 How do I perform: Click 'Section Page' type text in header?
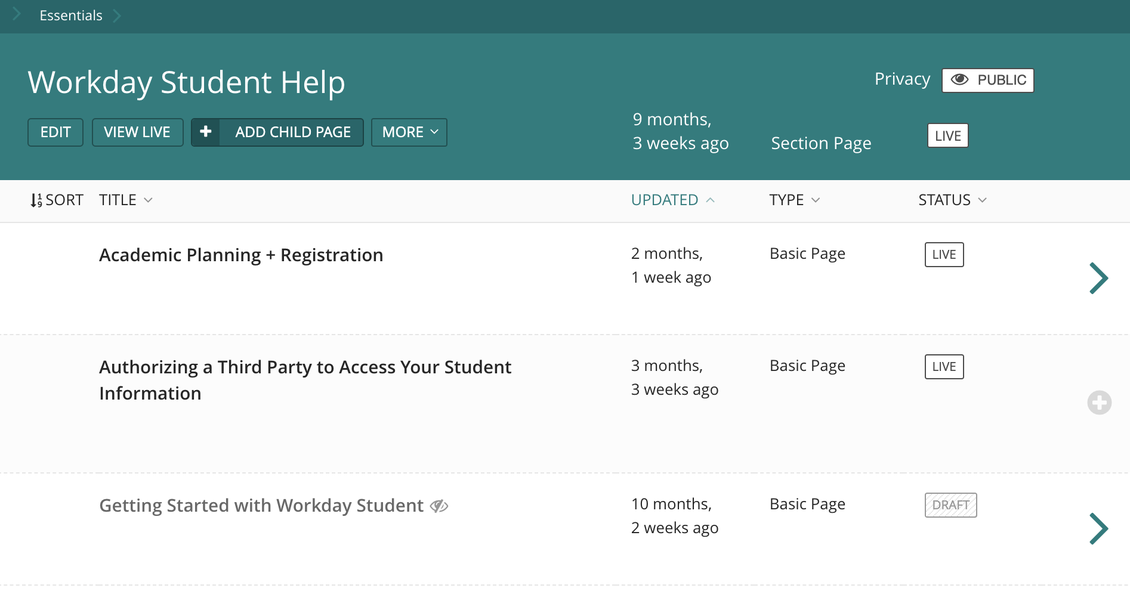821,143
